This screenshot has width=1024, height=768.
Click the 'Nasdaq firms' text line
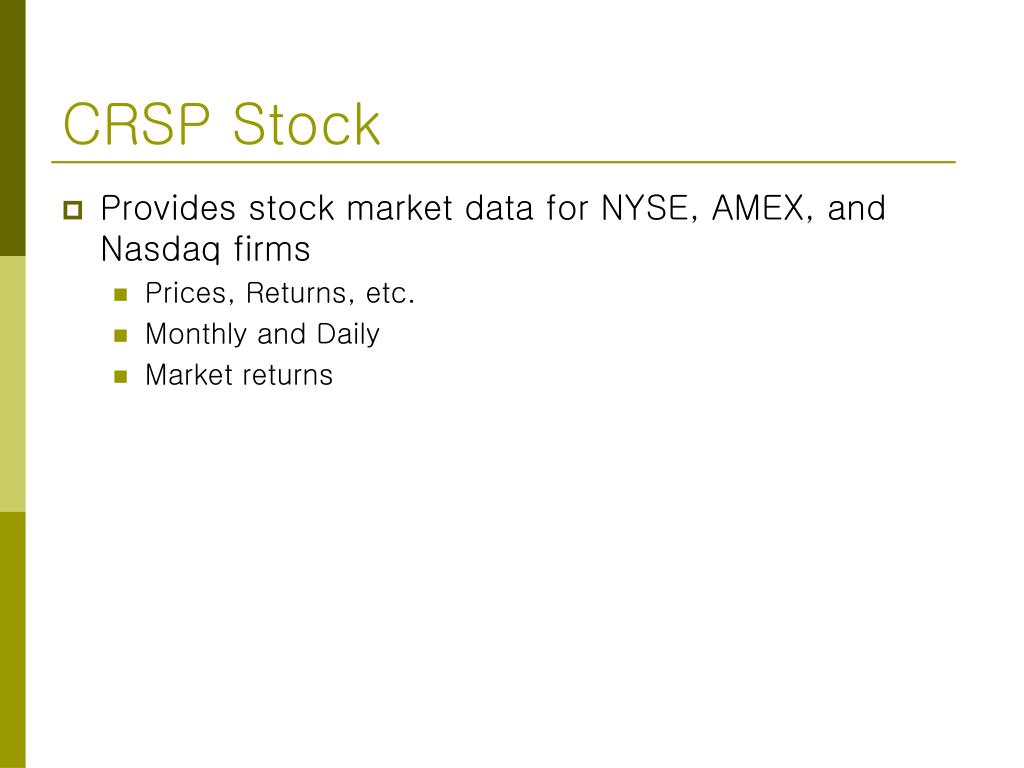point(206,249)
